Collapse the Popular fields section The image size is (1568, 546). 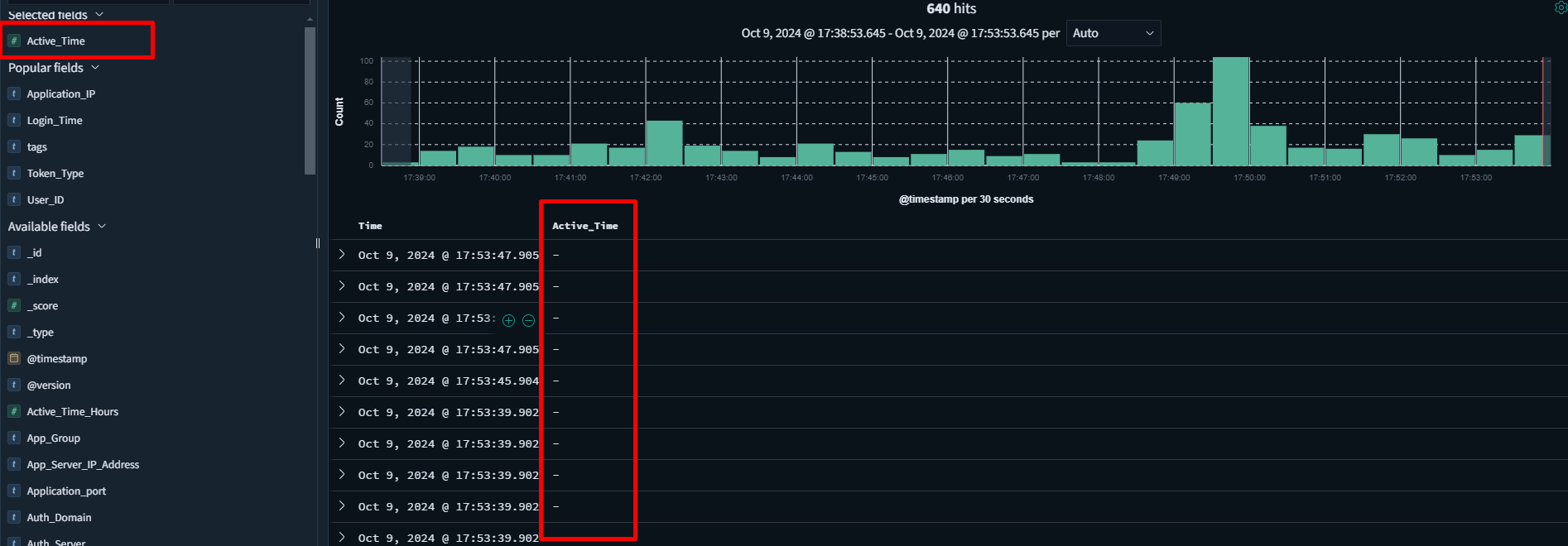pyautogui.click(x=95, y=68)
